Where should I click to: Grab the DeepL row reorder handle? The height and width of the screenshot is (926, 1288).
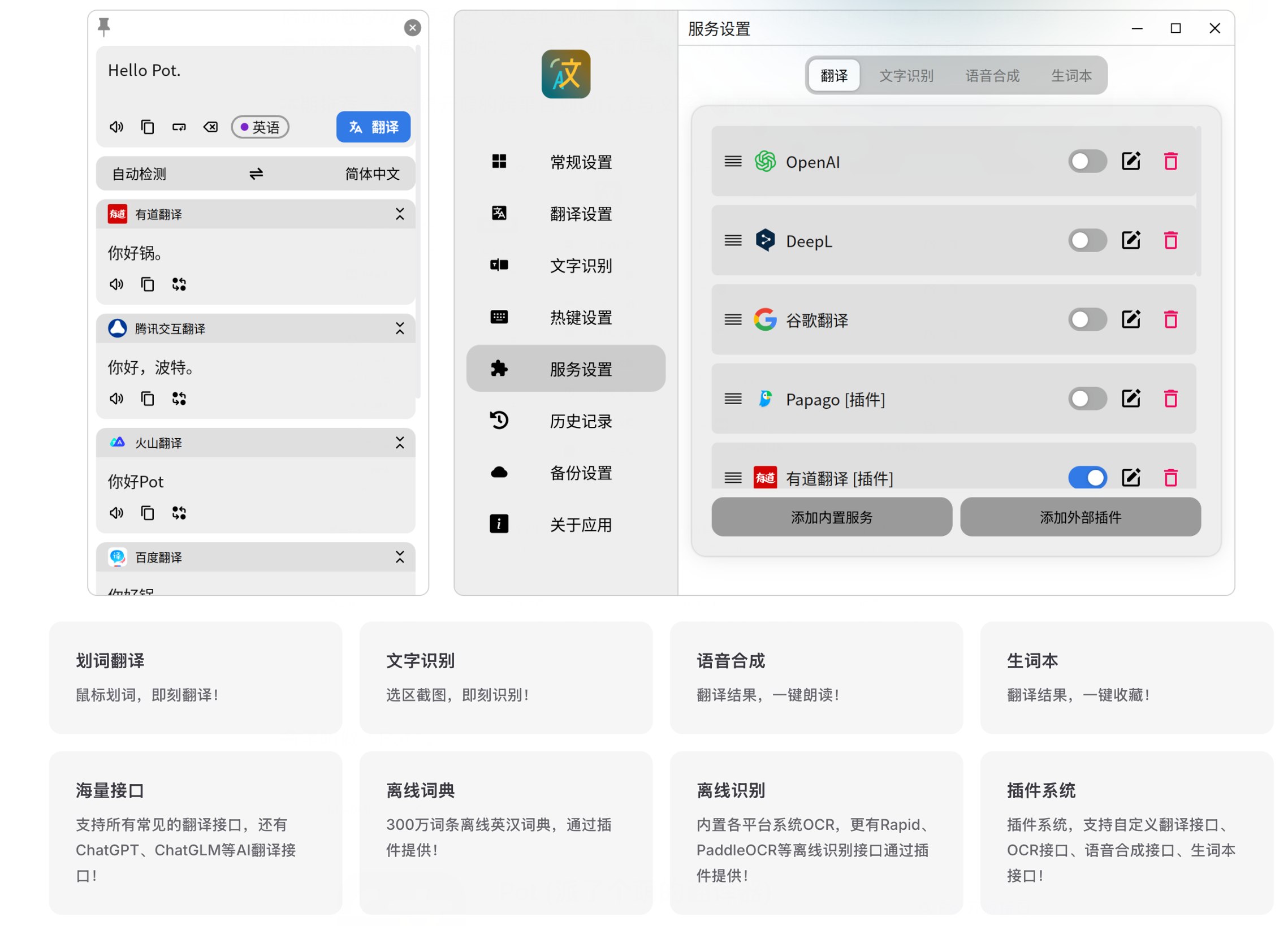pos(733,241)
